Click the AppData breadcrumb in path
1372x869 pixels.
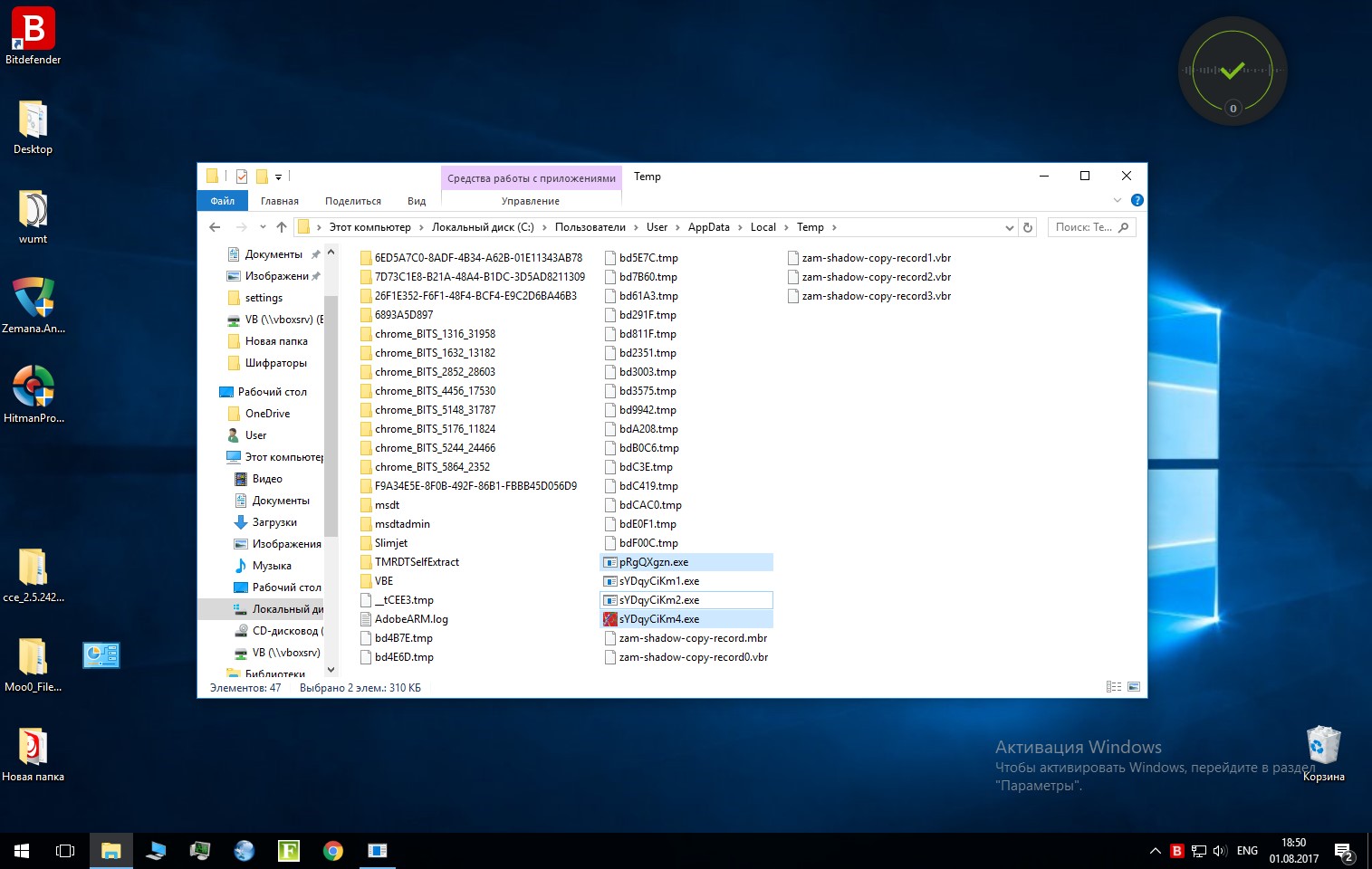point(708,227)
